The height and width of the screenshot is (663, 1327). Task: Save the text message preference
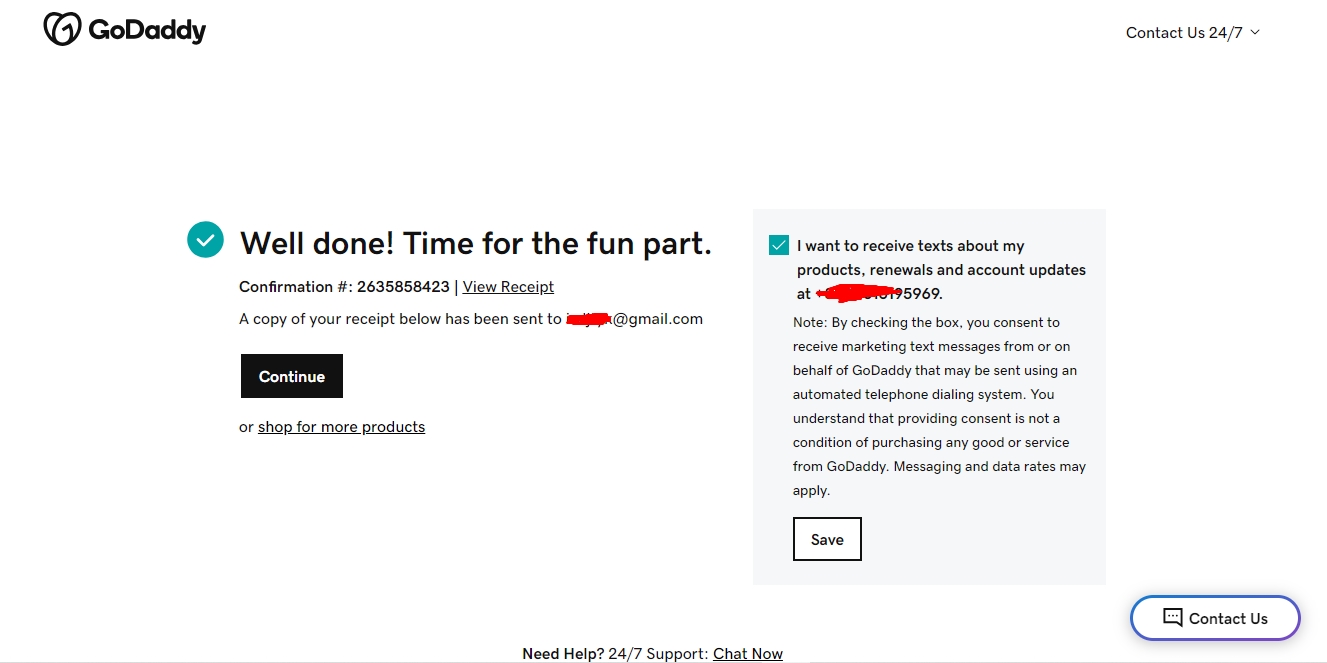[x=827, y=539]
